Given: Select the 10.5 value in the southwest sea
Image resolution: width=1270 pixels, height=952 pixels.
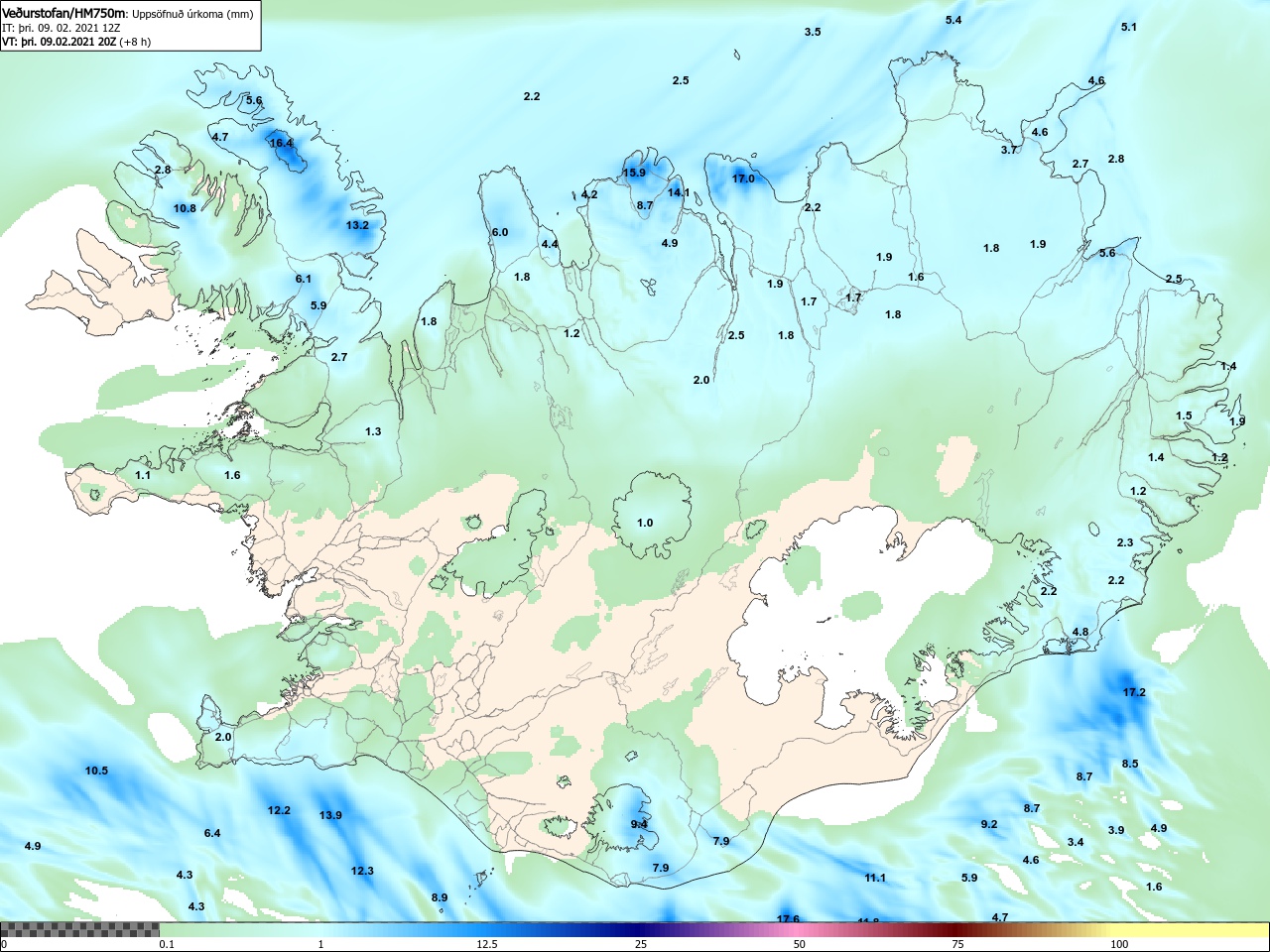Looking at the screenshot, I should [96, 771].
